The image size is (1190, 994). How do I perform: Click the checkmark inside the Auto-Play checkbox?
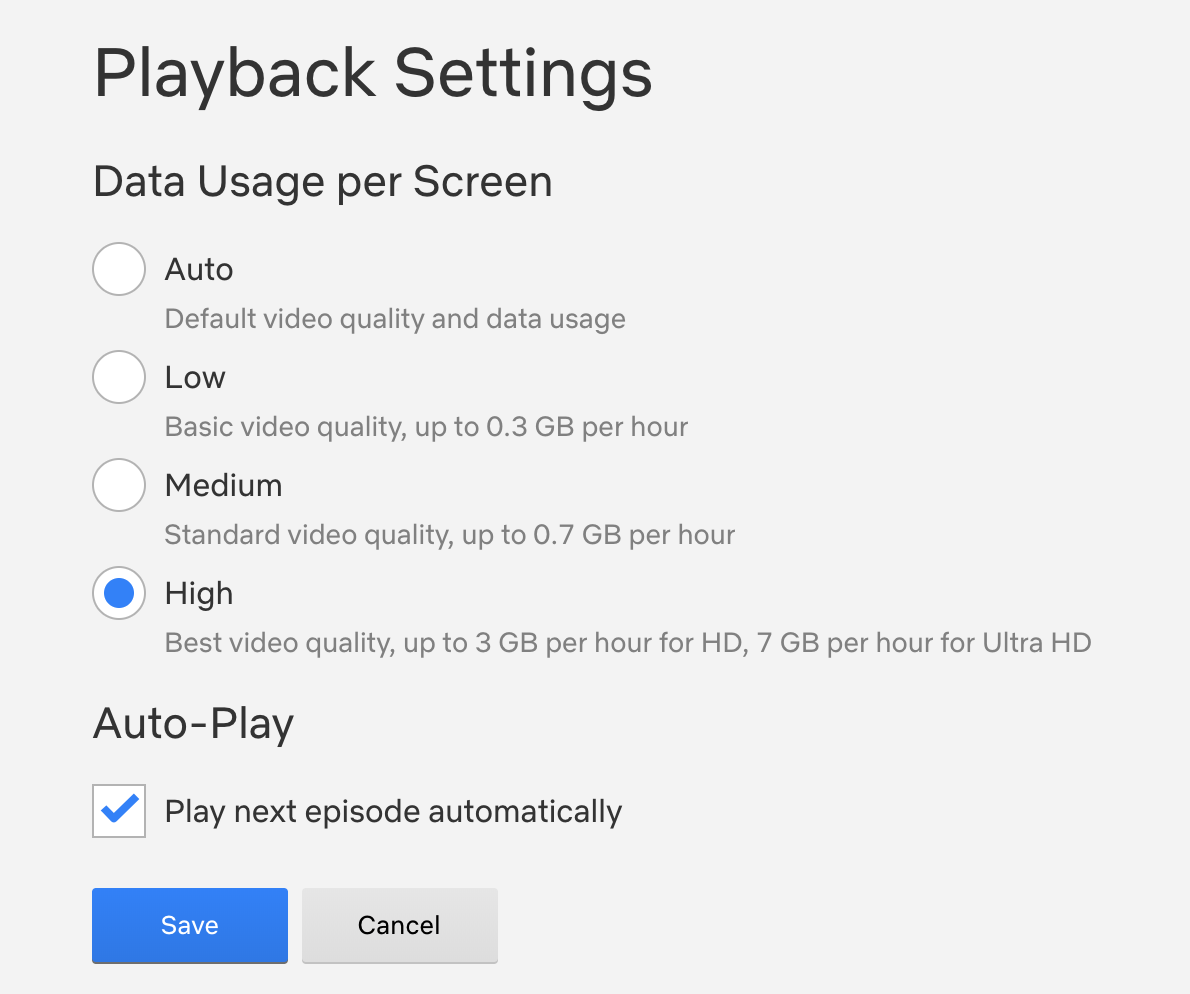(x=118, y=811)
